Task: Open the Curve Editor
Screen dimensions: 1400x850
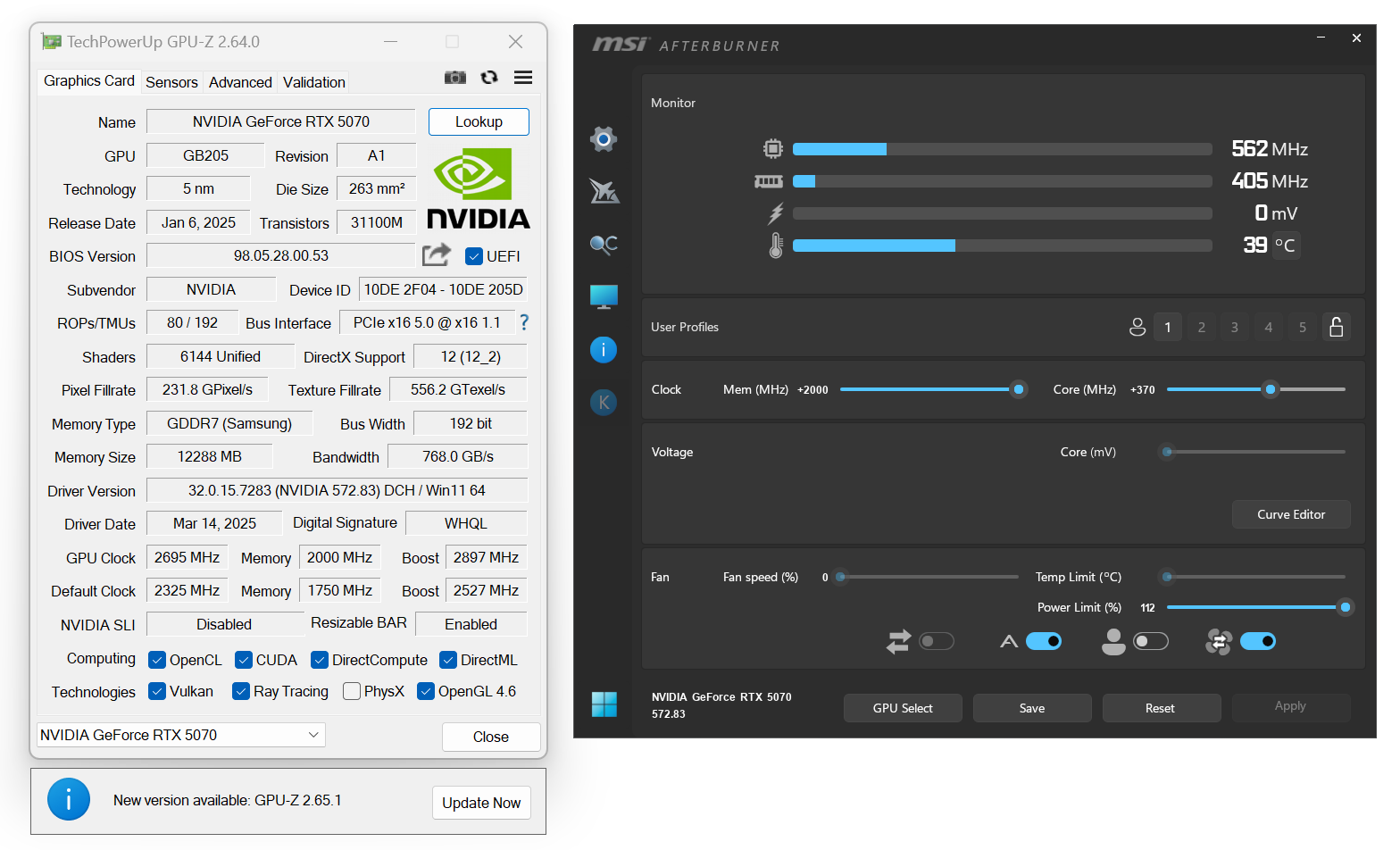Action: [1290, 514]
